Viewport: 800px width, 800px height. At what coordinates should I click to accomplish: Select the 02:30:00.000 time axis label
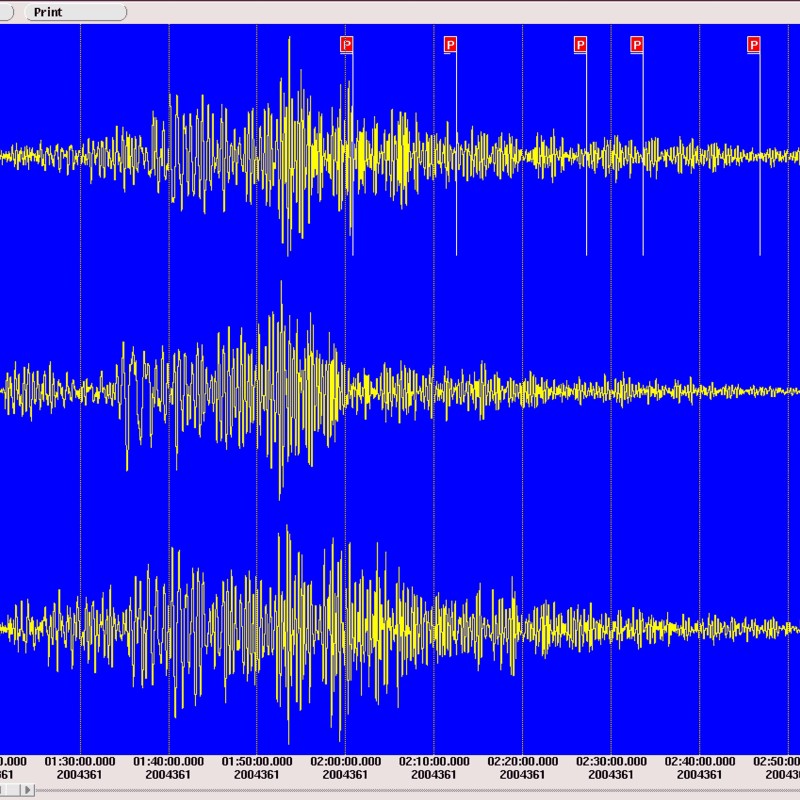pos(610,761)
